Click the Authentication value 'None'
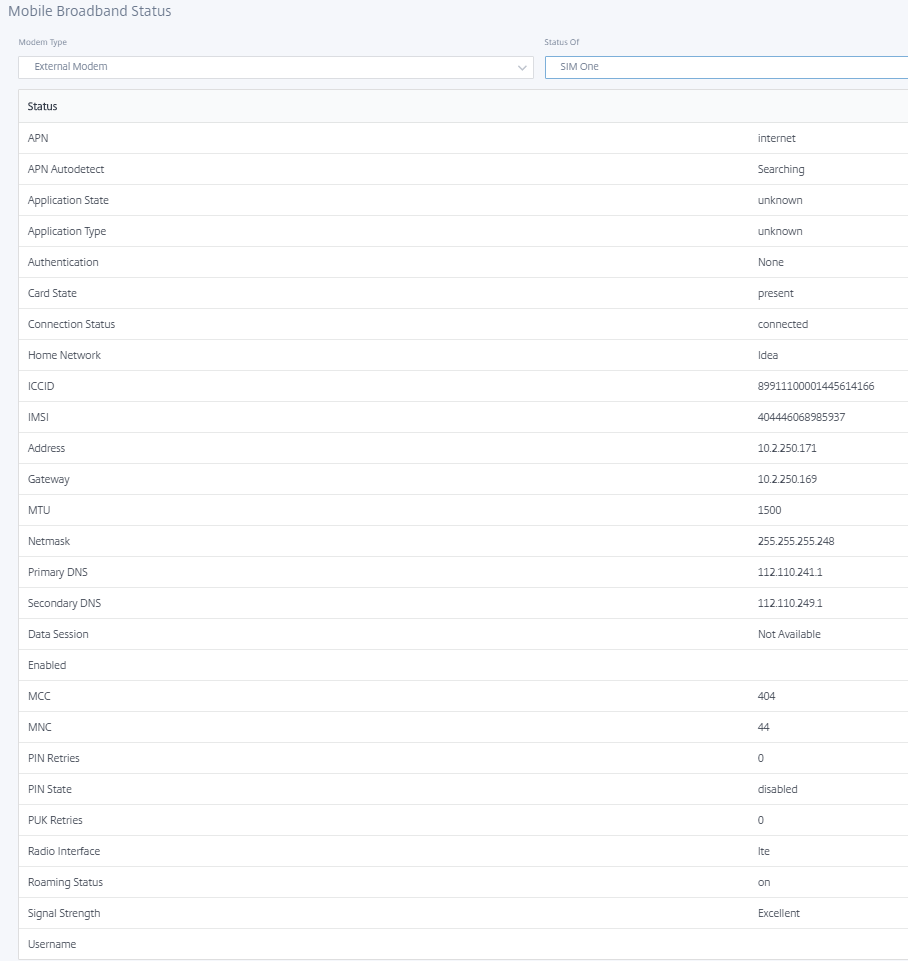The width and height of the screenshot is (908, 961). pos(770,262)
